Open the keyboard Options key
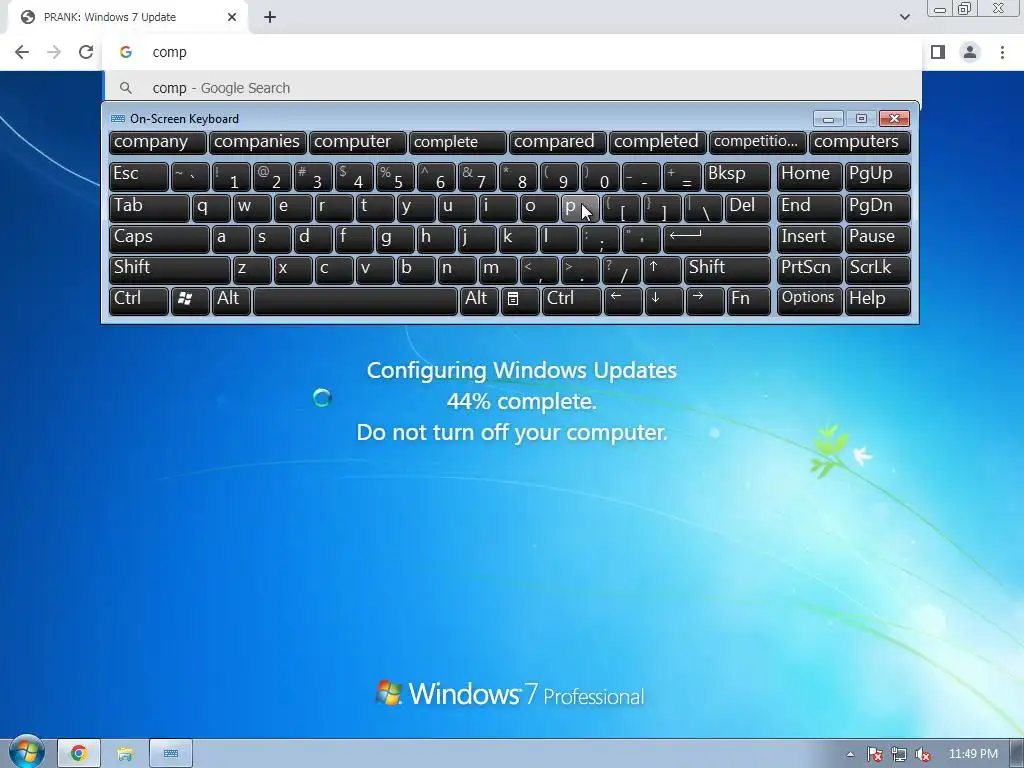Image resolution: width=1024 pixels, height=768 pixels. point(809,301)
